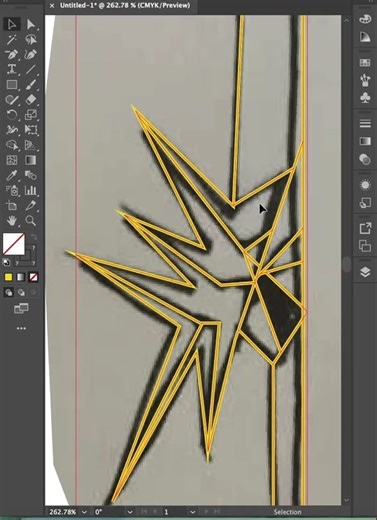Select the Line Segment tool
The height and width of the screenshot is (520, 377).
[31, 69]
